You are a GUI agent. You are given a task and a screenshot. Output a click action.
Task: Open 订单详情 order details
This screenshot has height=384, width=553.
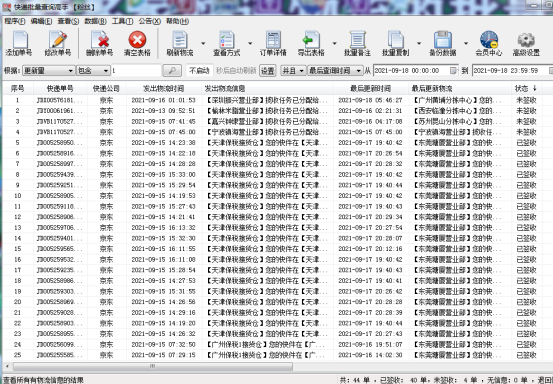coord(273,43)
